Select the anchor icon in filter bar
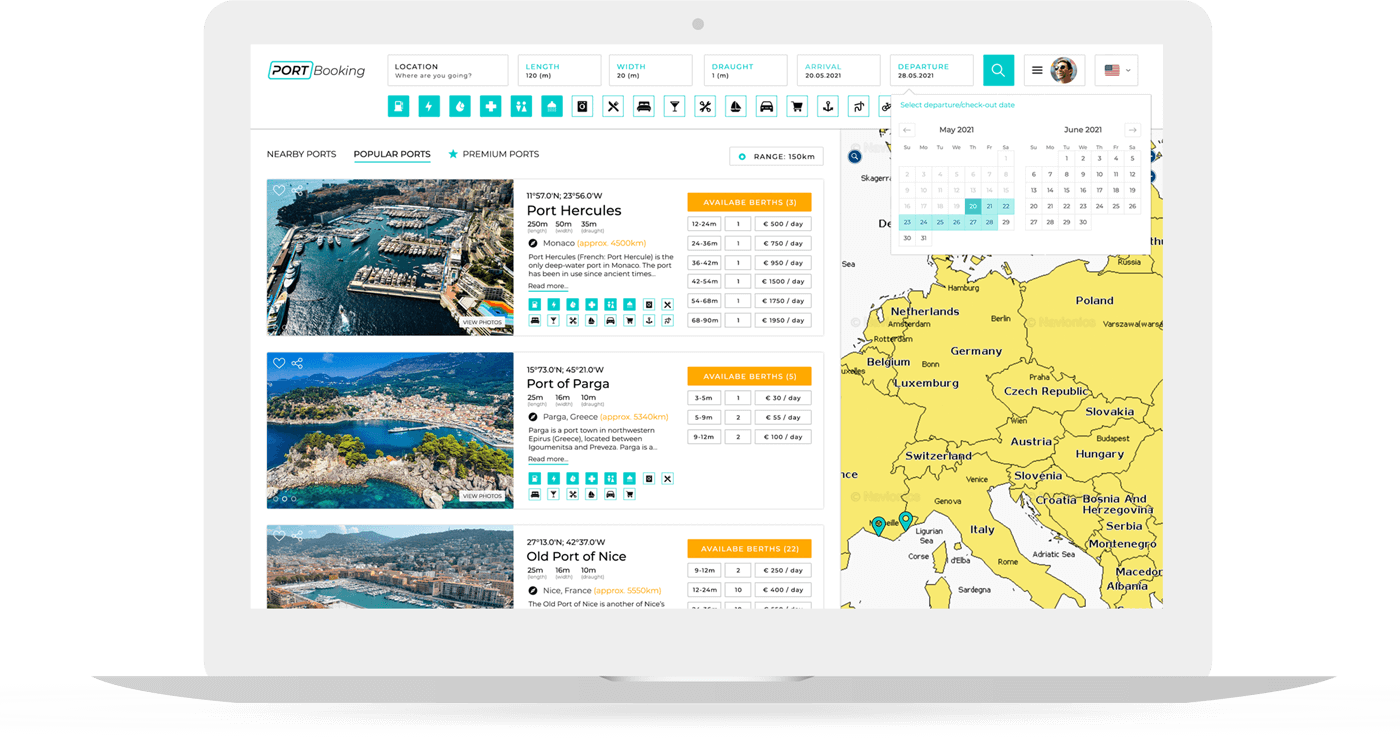 [827, 106]
